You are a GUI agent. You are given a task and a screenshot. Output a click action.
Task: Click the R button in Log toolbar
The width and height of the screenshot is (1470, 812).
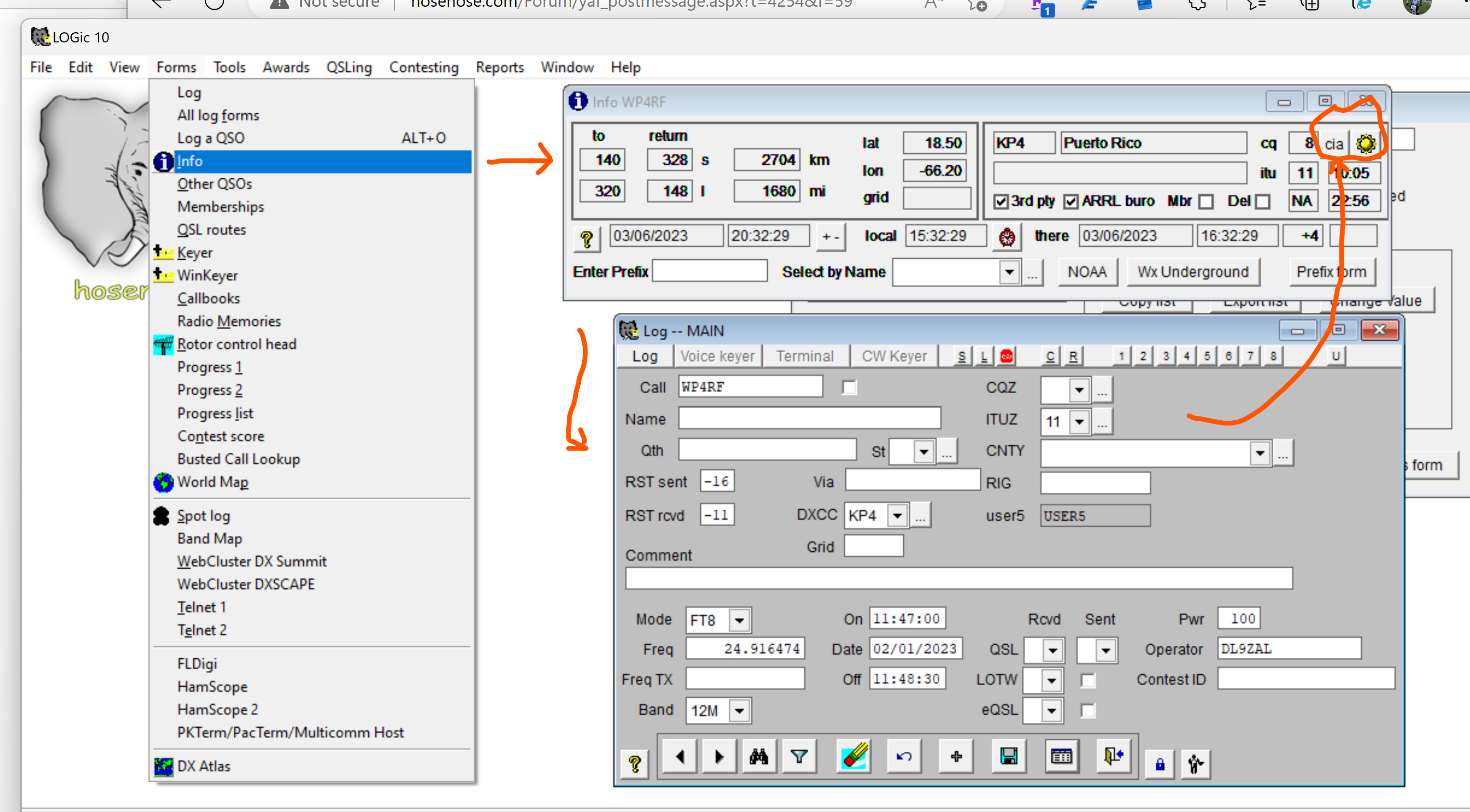(1073, 357)
